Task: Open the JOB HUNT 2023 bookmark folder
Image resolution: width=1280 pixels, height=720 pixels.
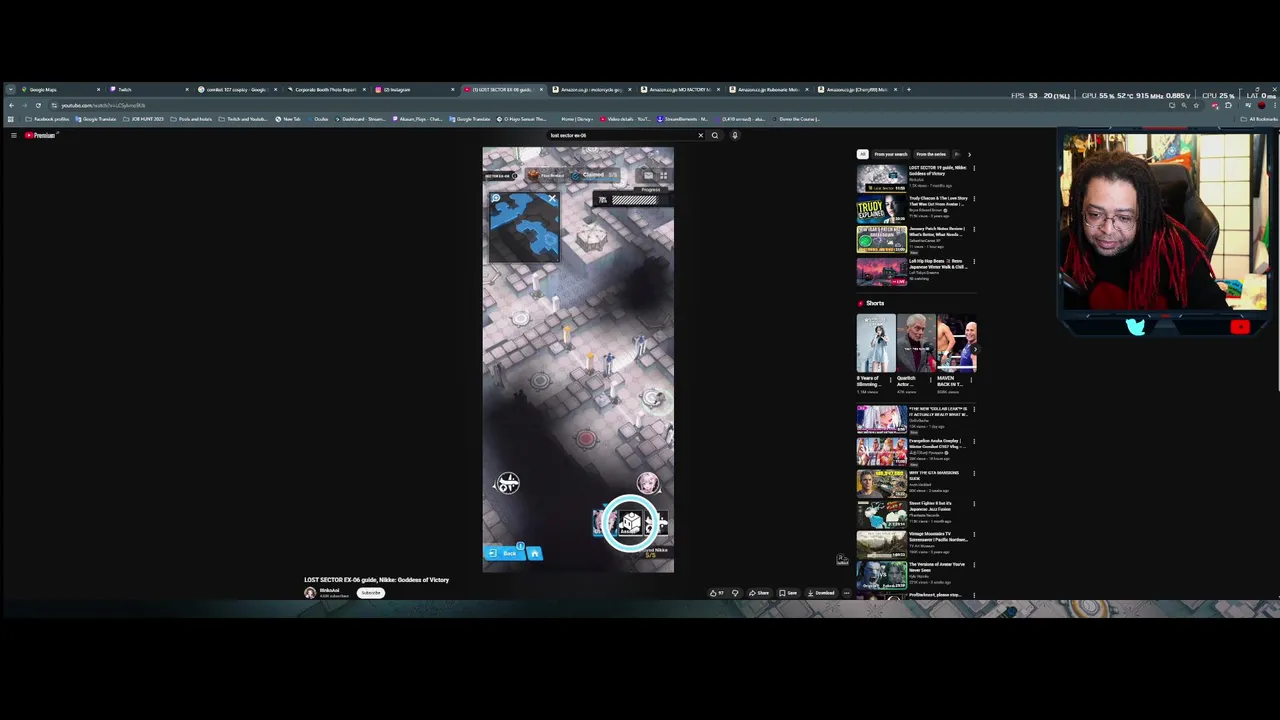Action: click(x=143, y=119)
